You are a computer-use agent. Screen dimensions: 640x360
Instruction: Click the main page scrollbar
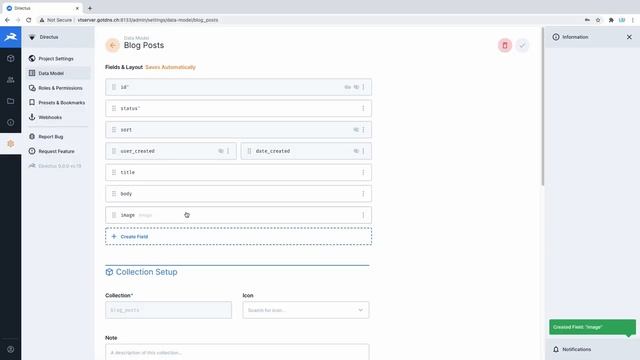point(542,106)
